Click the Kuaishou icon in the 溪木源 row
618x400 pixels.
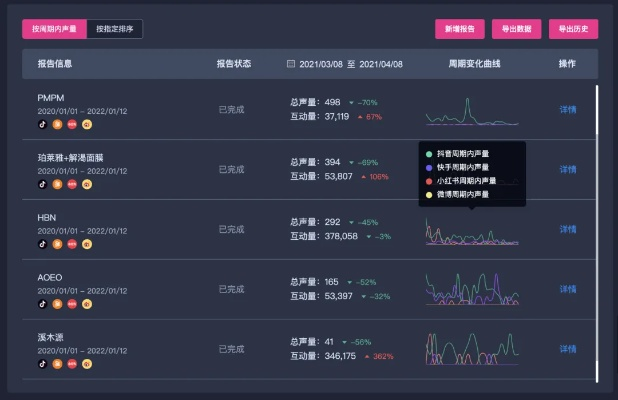pos(58,364)
